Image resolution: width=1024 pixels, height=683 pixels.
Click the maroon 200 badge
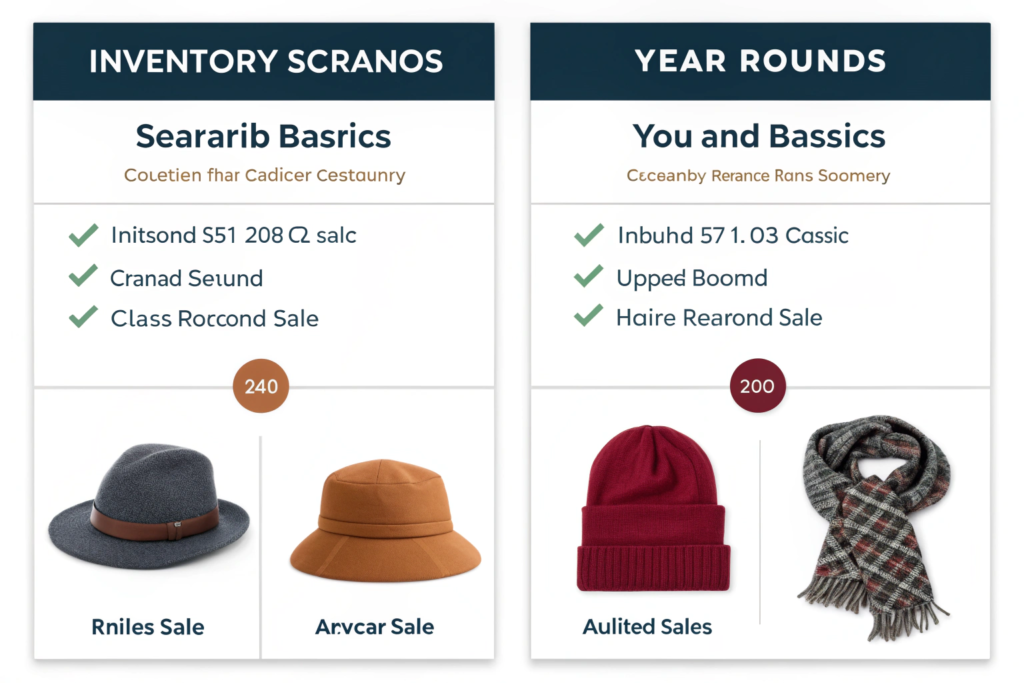pyautogui.click(x=757, y=385)
